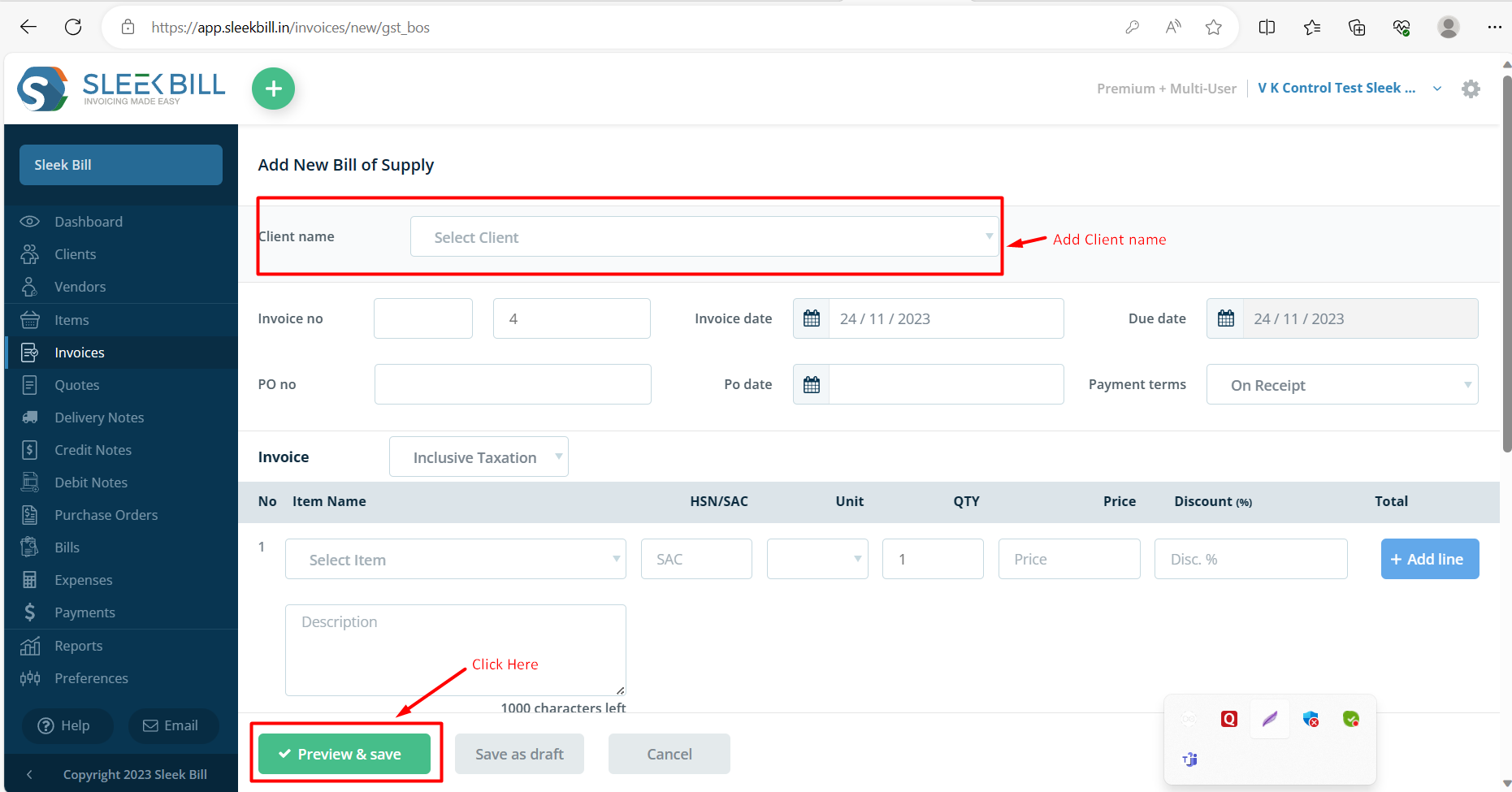This screenshot has height=792, width=1512.
Task: Expand the company name account dropdown
Action: click(1436, 89)
